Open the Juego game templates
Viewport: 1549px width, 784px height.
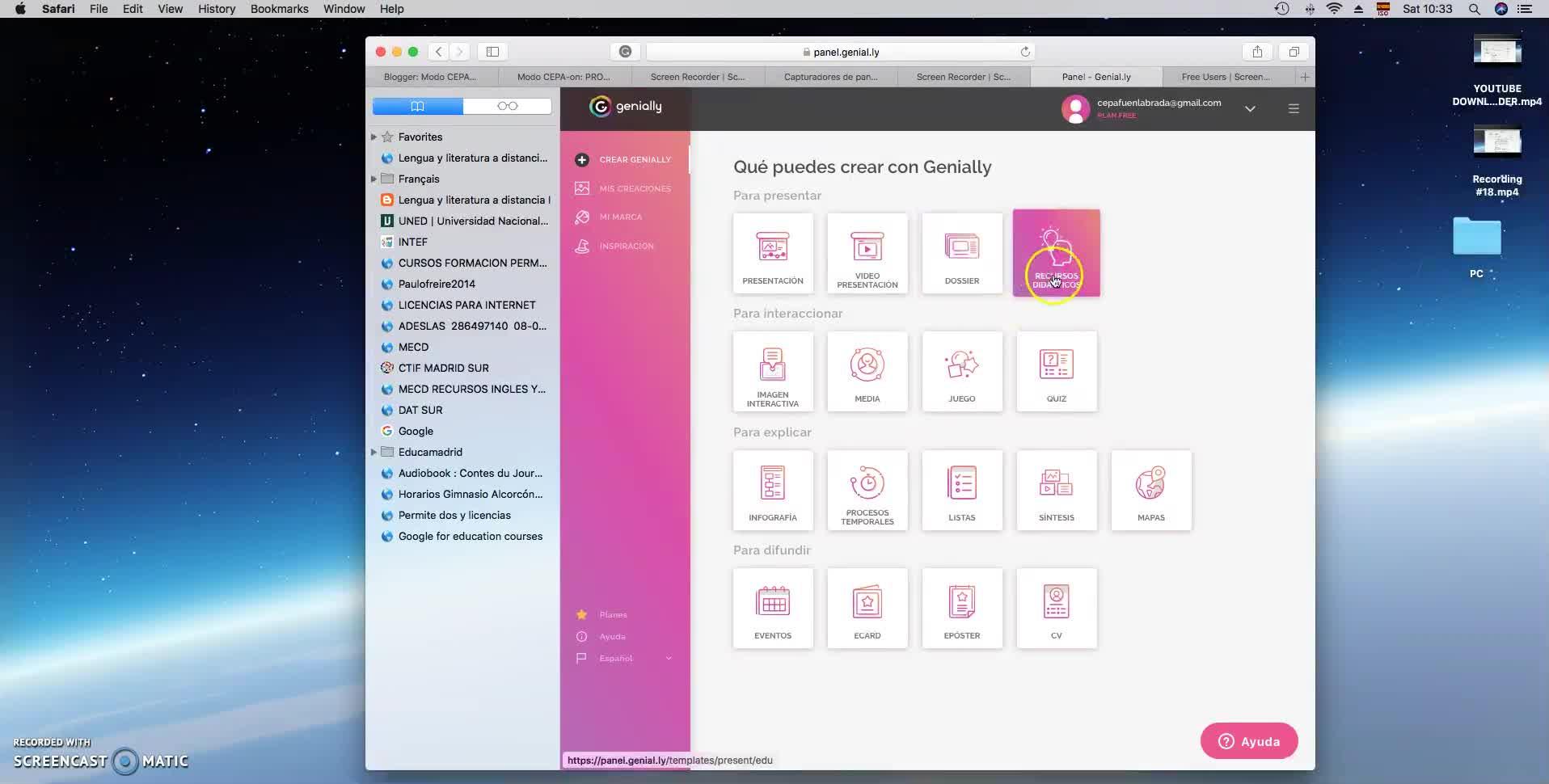point(962,372)
